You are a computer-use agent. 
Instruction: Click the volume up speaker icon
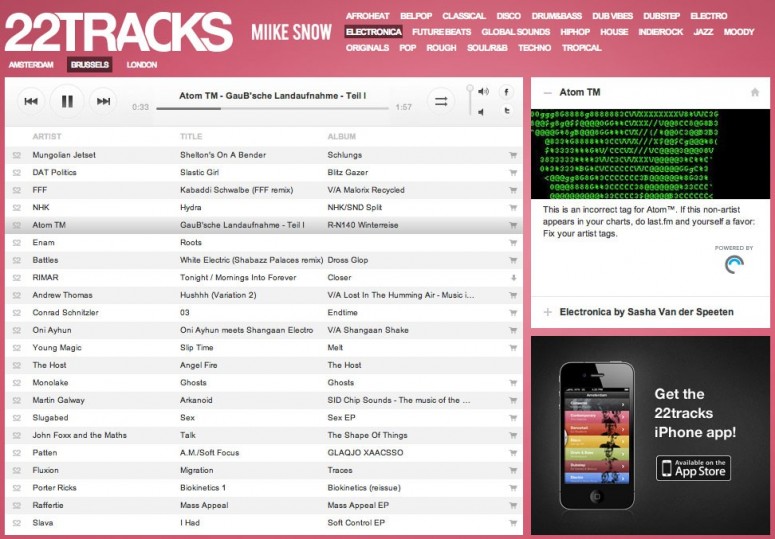tap(483, 91)
